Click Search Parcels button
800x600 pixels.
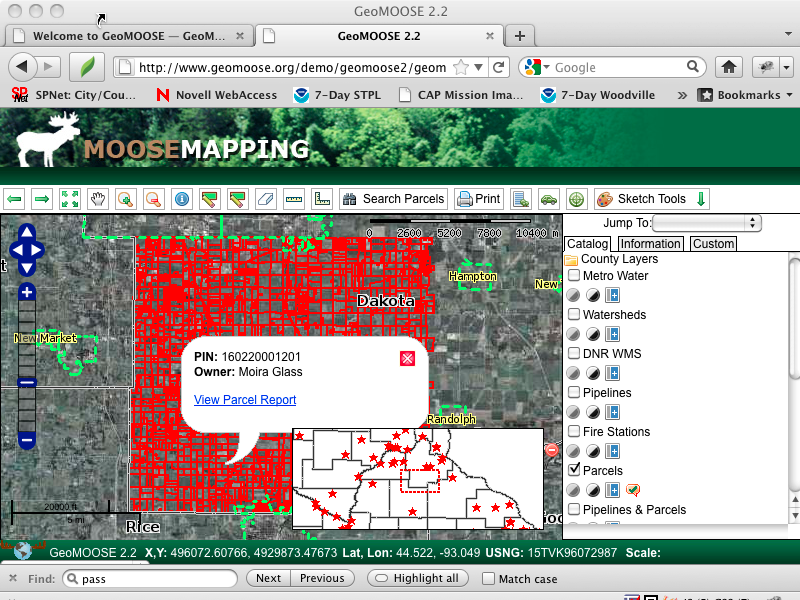393,199
